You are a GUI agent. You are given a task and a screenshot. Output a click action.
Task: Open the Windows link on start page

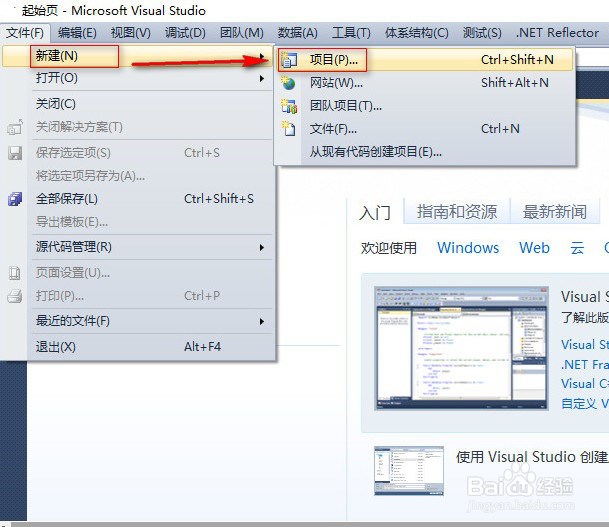point(468,248)
